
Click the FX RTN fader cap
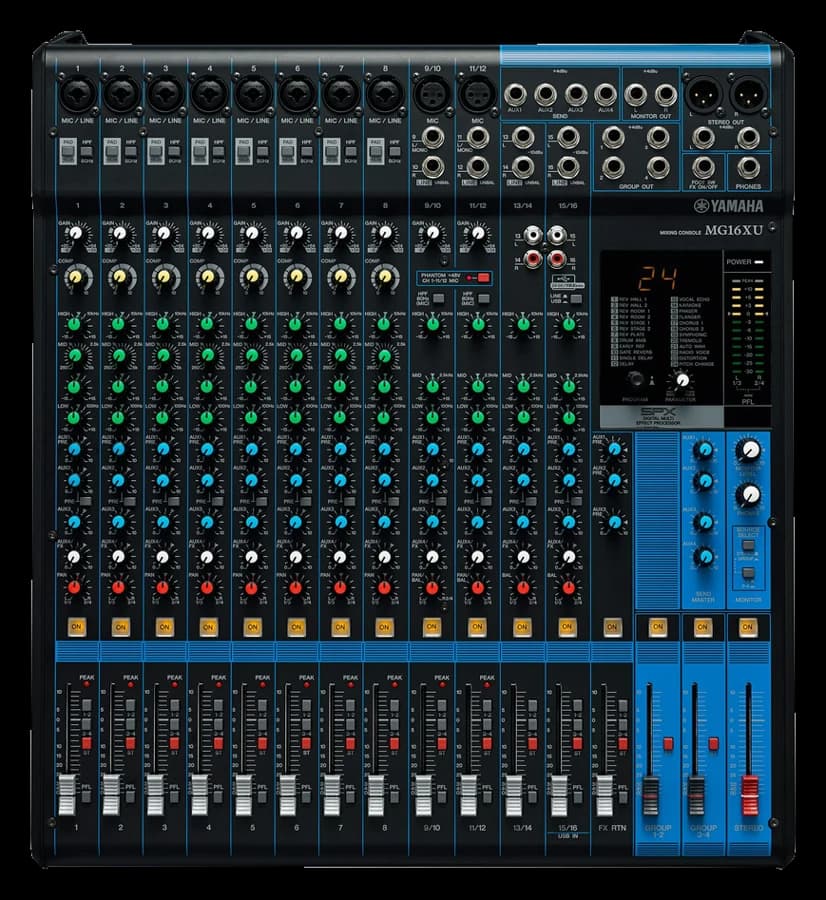pyautogui.click(x=604, y=795)
